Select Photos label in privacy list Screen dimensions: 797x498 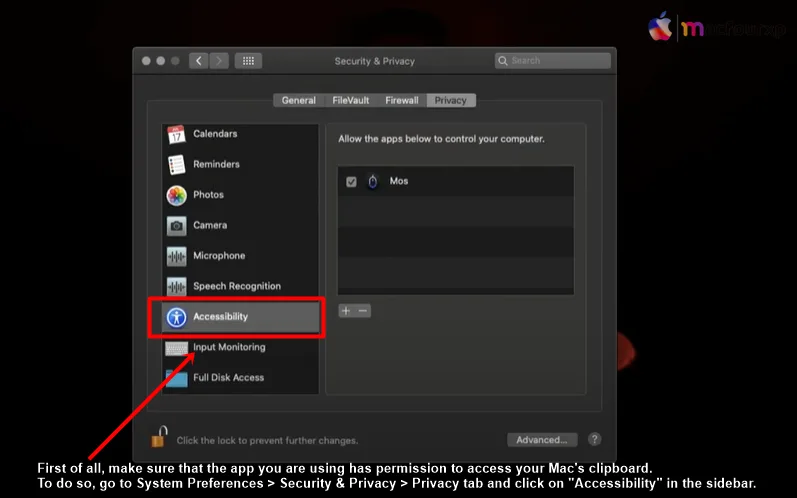point(208,195)
